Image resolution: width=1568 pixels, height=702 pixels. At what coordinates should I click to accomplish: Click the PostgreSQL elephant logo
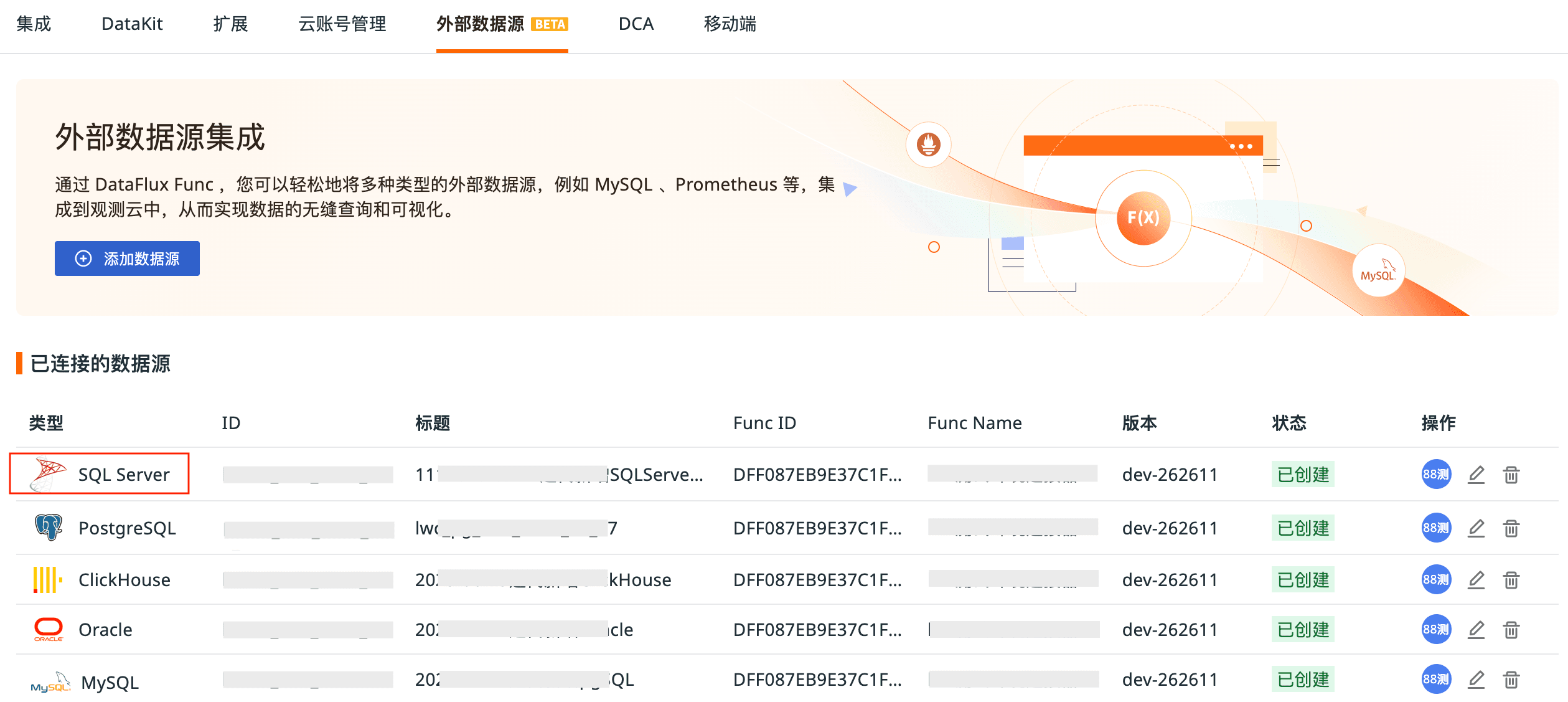[49, 527]
